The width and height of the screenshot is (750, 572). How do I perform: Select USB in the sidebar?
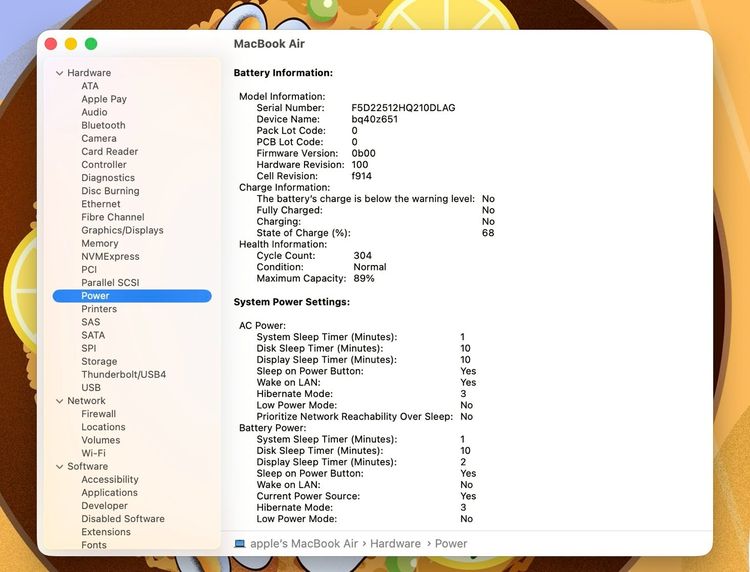point(91,388)
